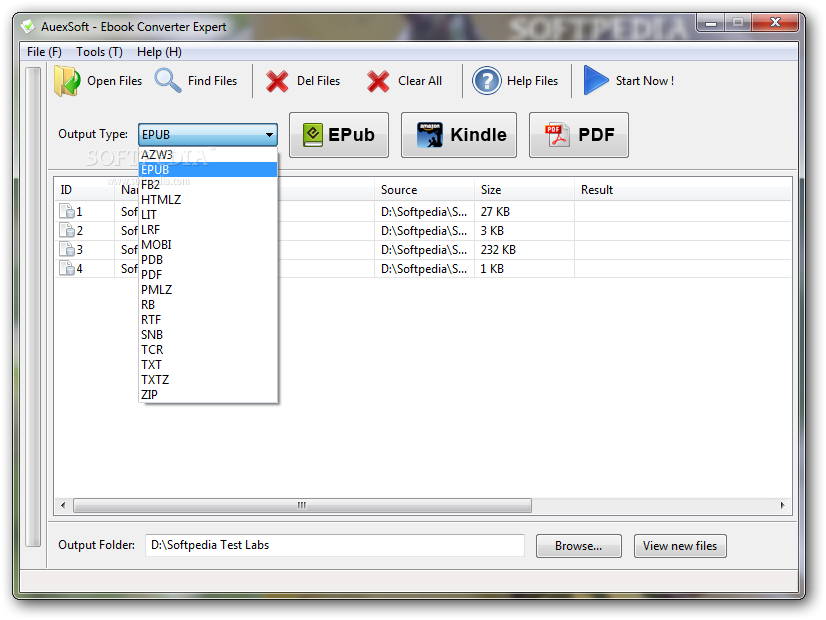The height and width of the screenshot is (620, 826).
Task: Choose RB output format
Action: (x=208, y=305)
